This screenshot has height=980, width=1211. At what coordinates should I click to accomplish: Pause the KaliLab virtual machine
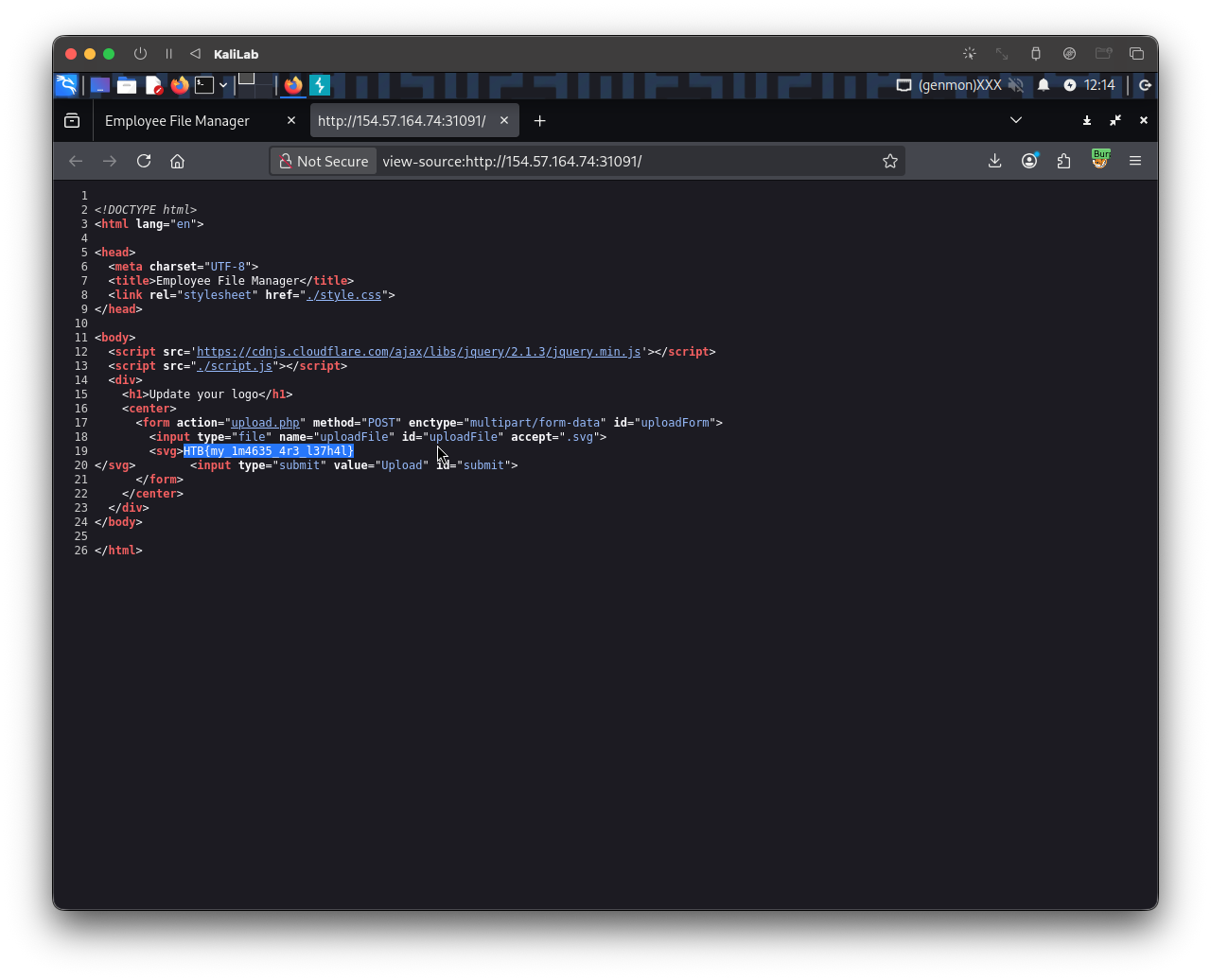coord(168,54)
